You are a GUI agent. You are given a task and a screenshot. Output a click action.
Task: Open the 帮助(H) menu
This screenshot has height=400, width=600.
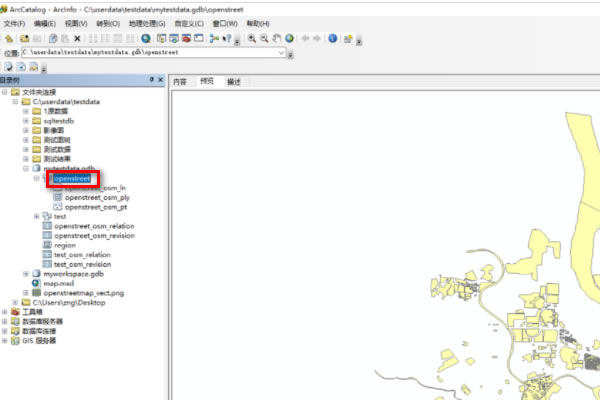[258, 24]
